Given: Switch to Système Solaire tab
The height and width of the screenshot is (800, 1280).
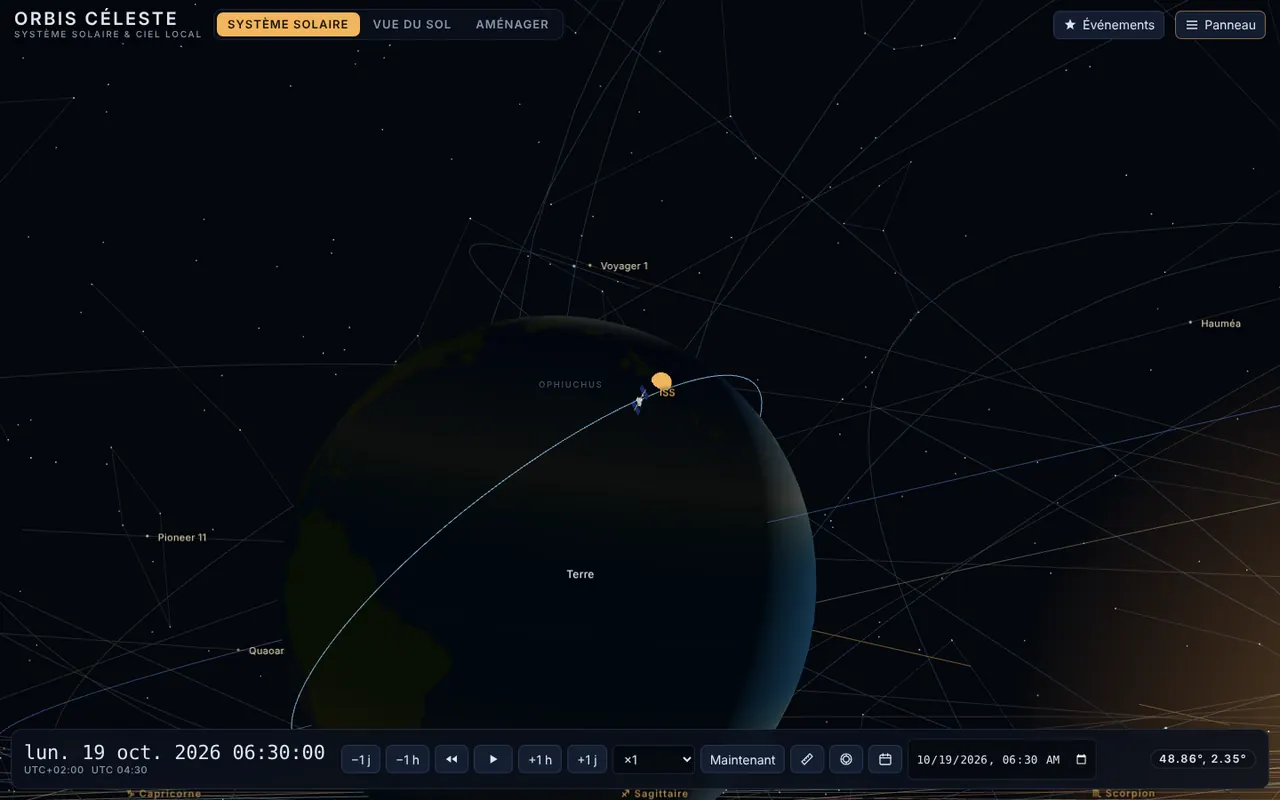Looking at the screenshot, I should click(x=288, y=24).
